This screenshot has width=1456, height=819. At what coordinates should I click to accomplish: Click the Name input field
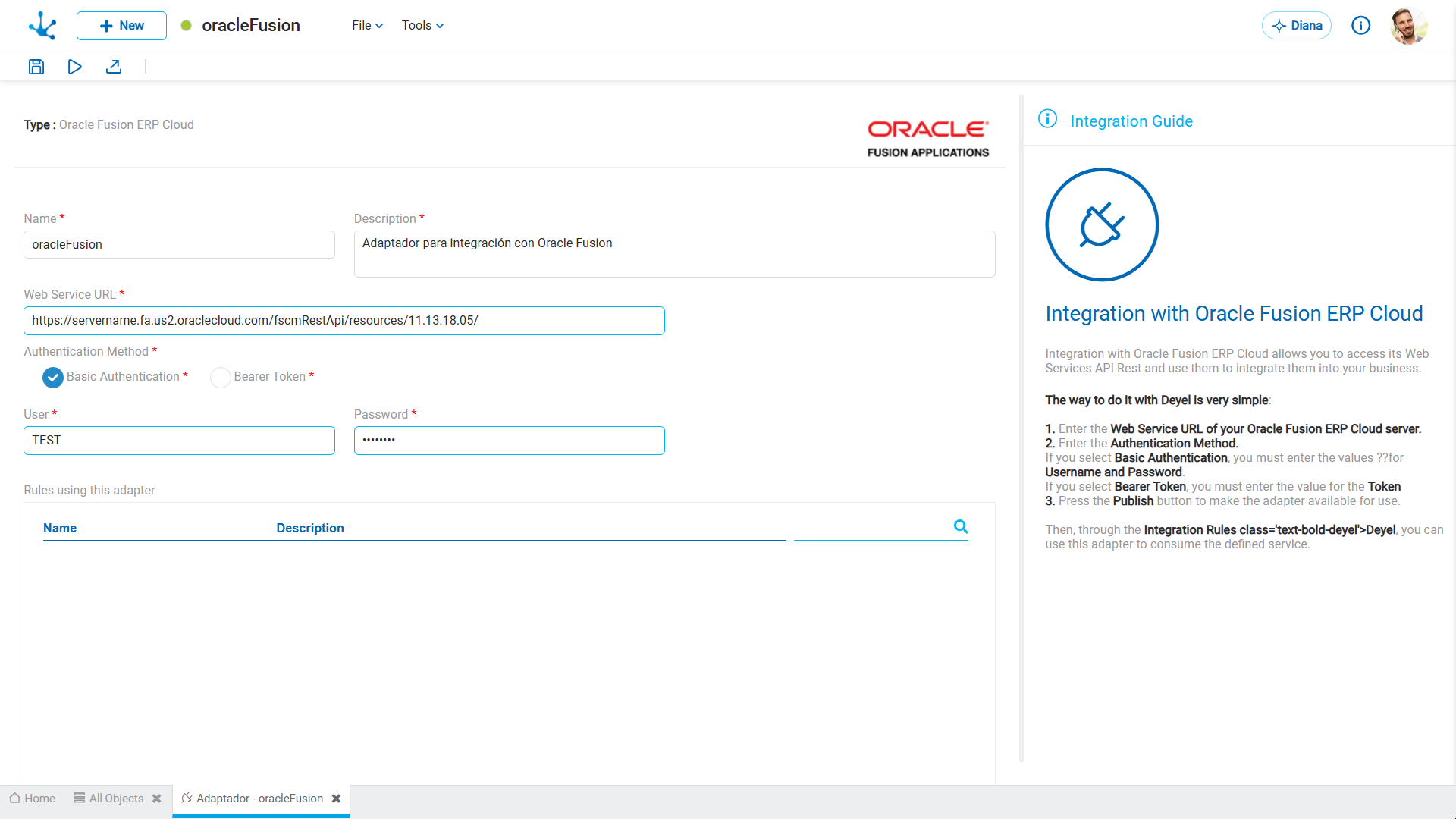[179, 245]
